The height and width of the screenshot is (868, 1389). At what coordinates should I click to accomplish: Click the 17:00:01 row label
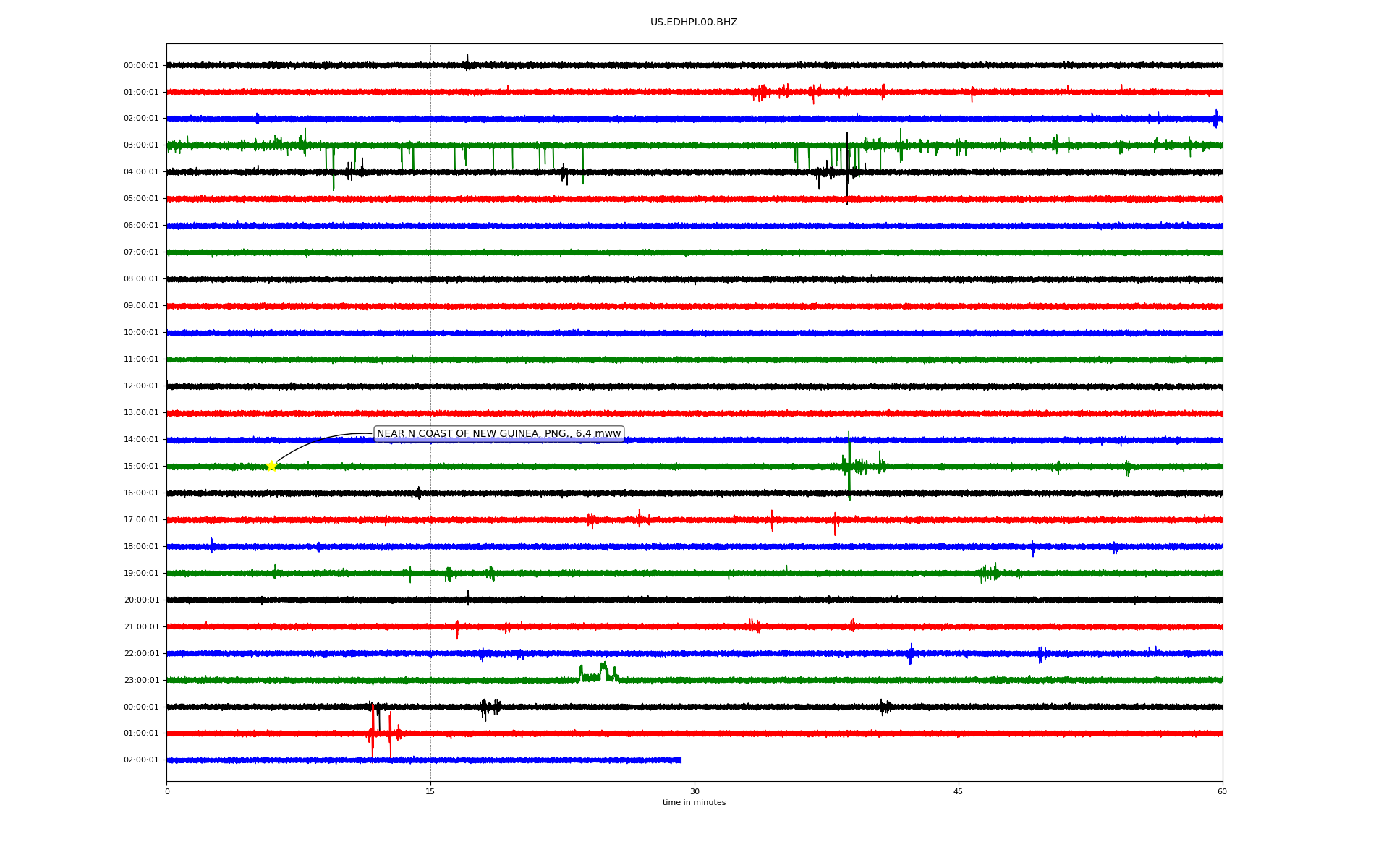[x=141, y=520]
